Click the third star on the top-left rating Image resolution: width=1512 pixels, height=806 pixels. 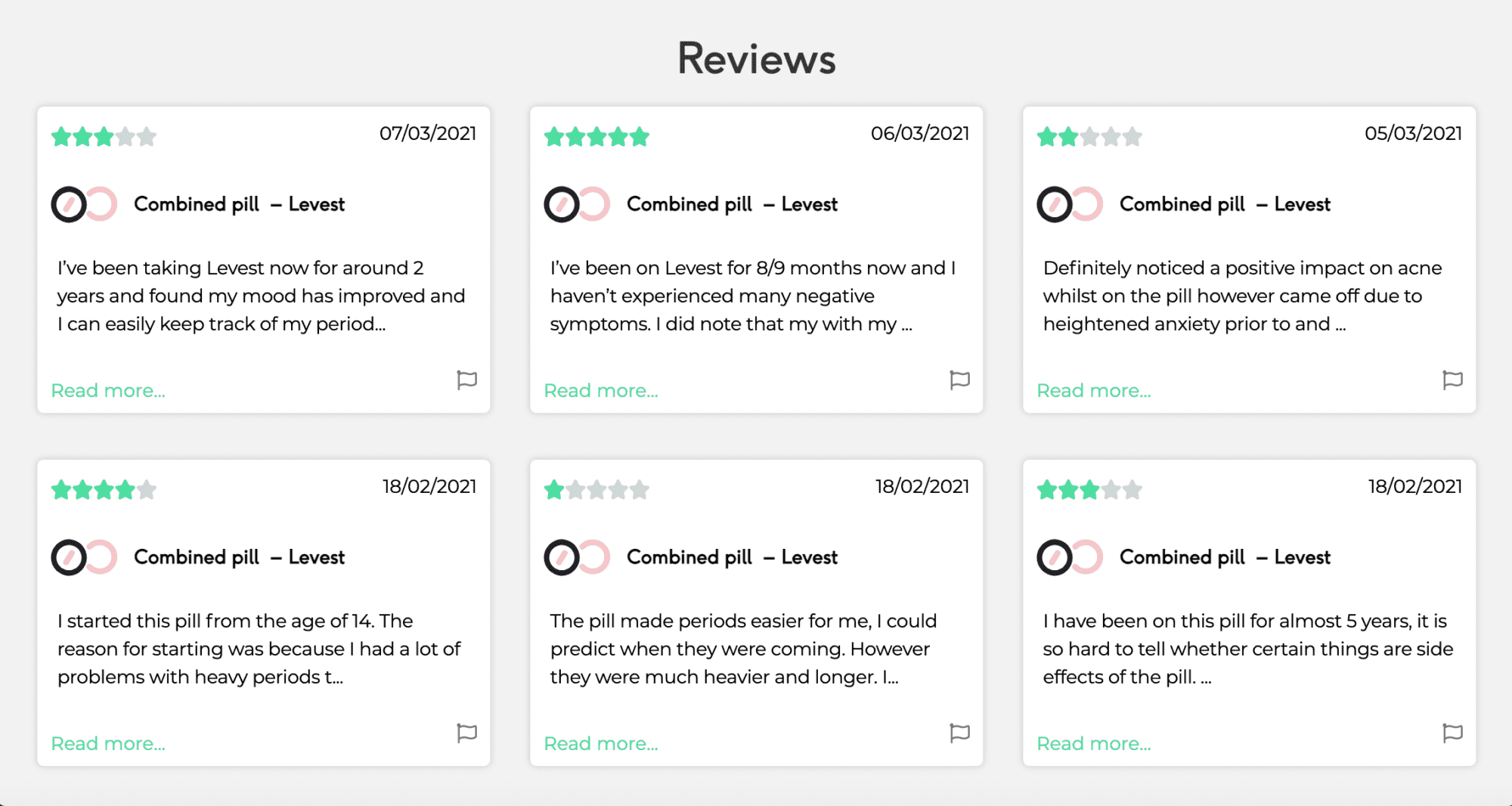104,137
